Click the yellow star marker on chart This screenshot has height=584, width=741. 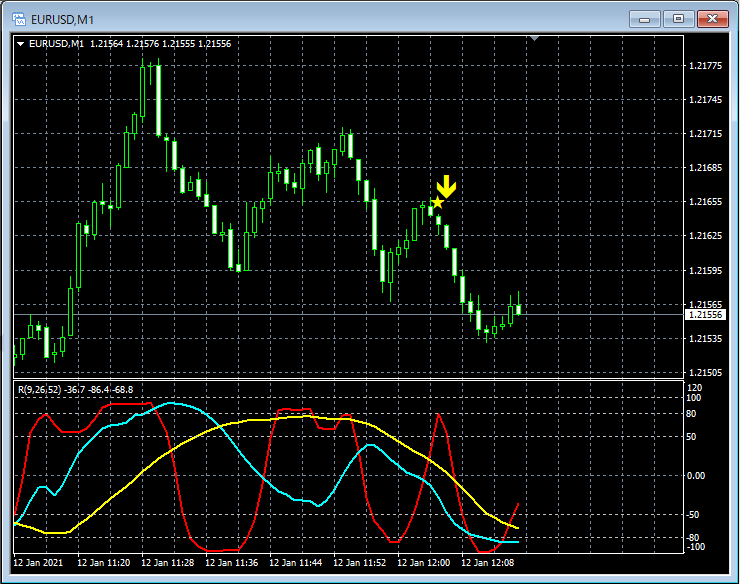coord(436,203)
